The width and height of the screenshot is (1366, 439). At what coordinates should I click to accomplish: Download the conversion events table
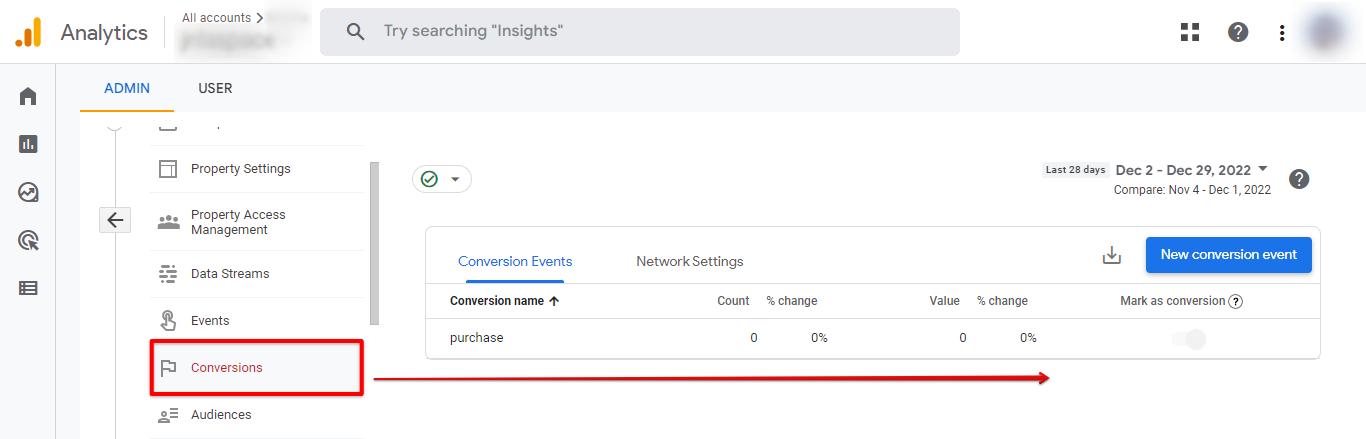(x=1112, y=255)
